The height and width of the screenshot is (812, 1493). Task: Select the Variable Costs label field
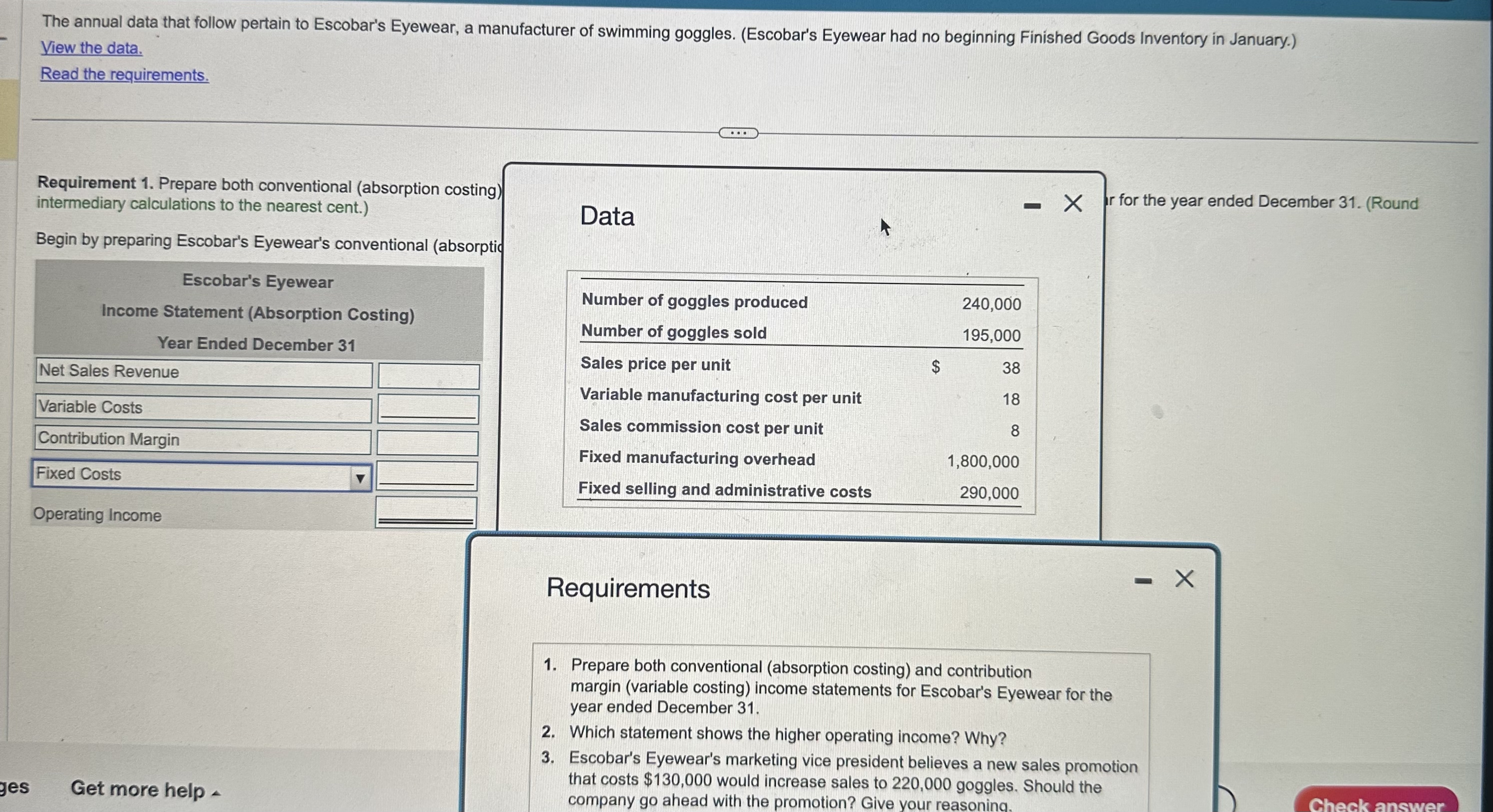[203, 408]
